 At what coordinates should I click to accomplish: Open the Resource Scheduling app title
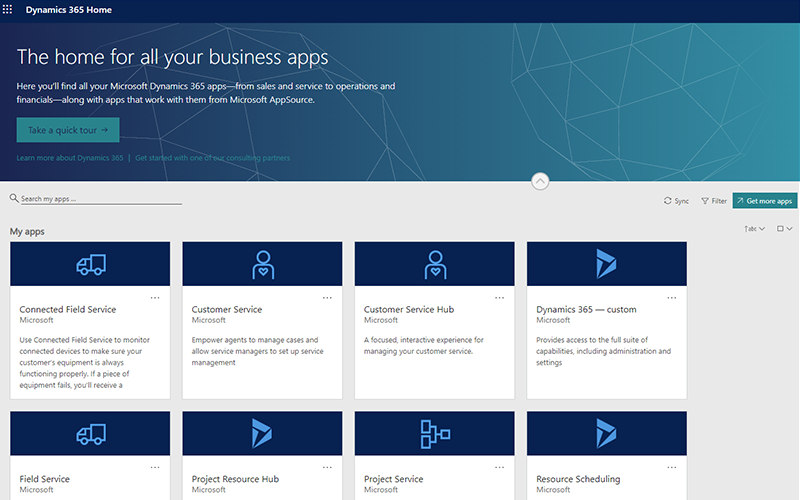[x=578, y=479]
